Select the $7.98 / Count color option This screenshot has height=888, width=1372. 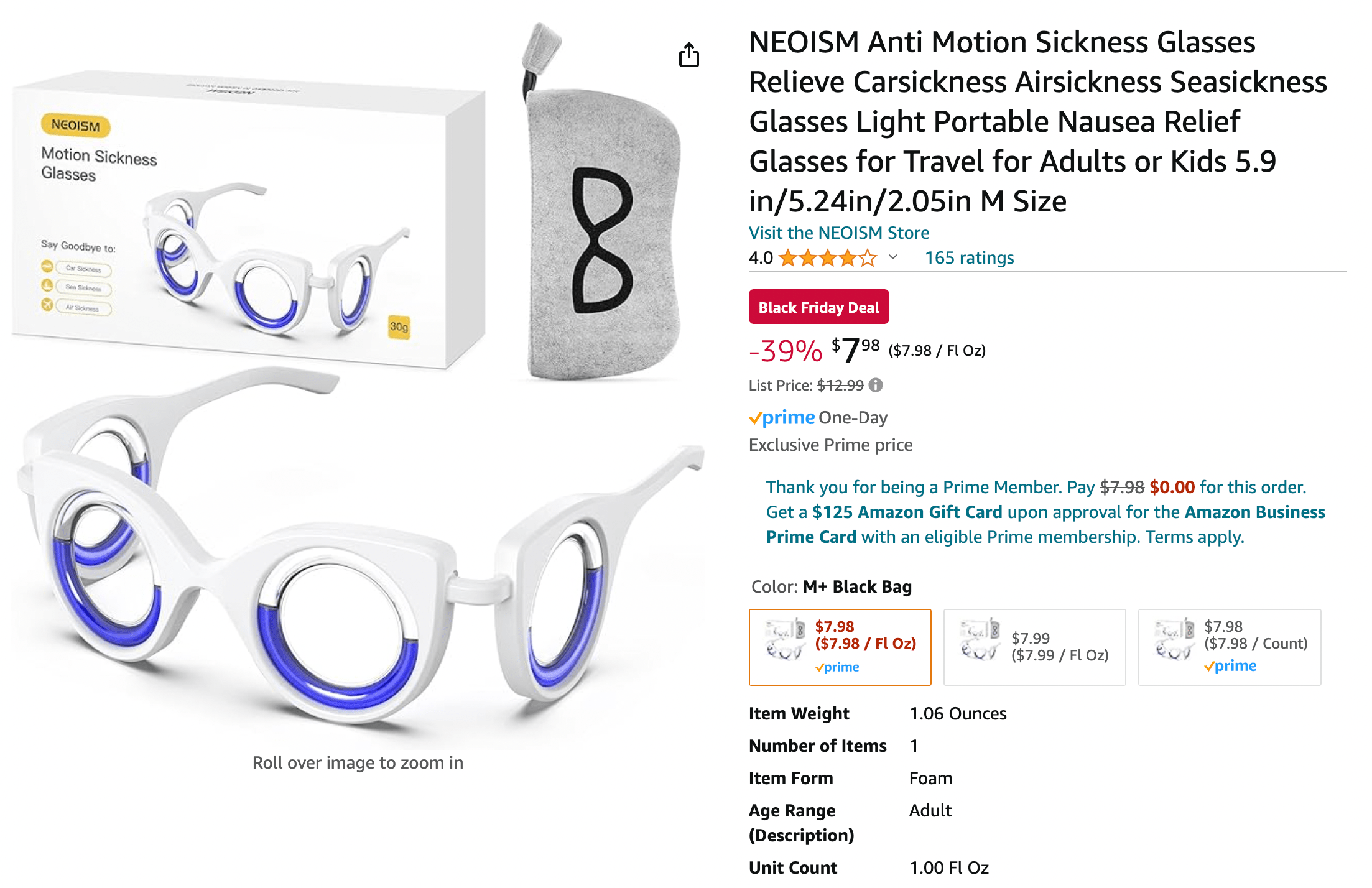click(1229, 647)
